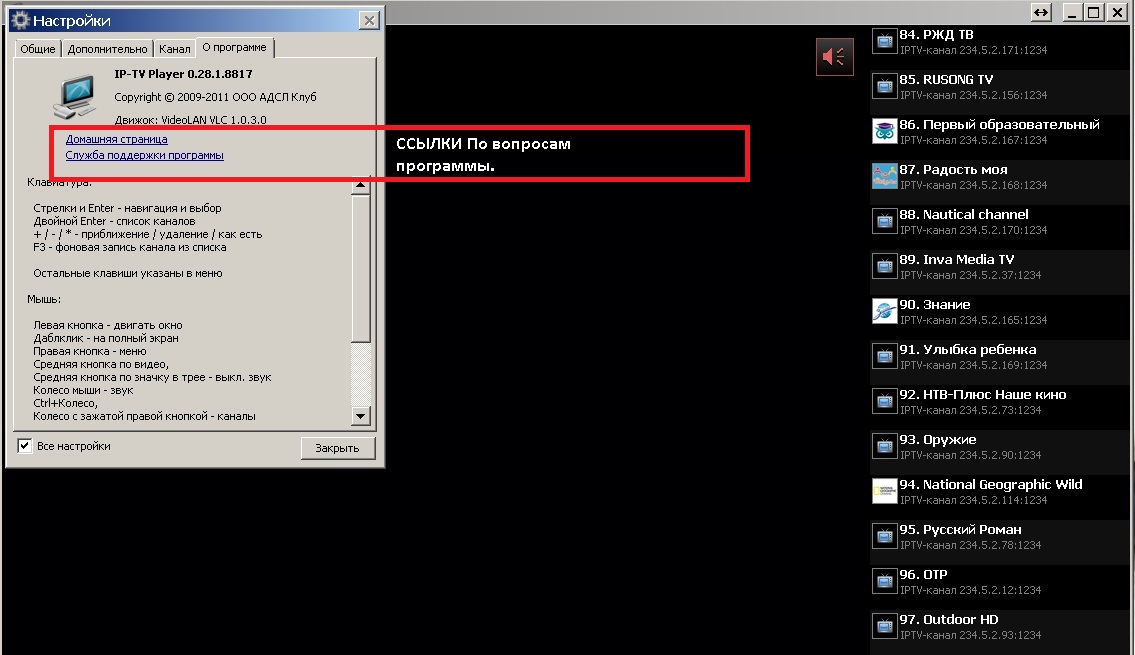Switch to the Общие tab

coord(38,48)
